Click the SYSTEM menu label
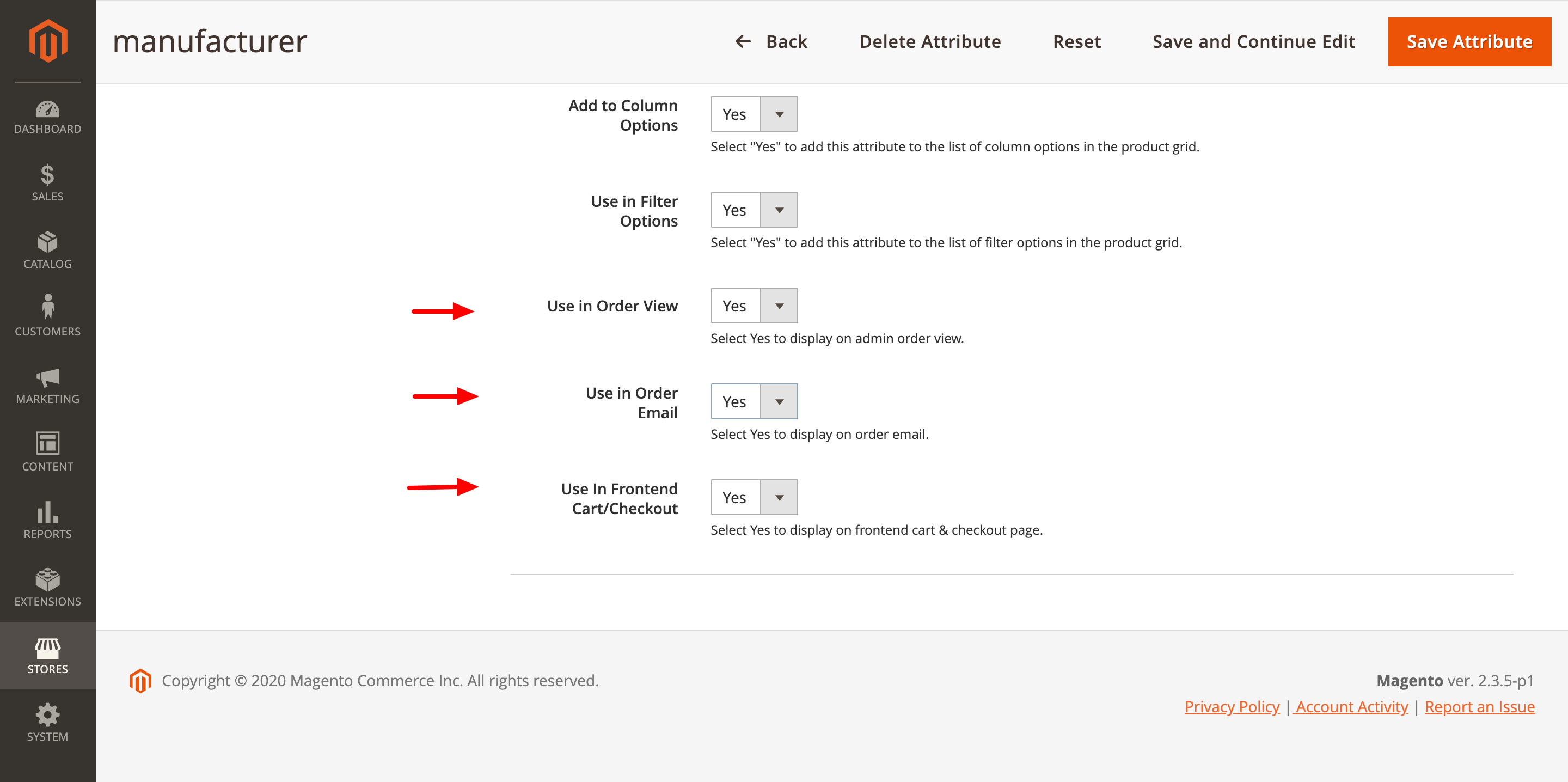 click(47, 737)
